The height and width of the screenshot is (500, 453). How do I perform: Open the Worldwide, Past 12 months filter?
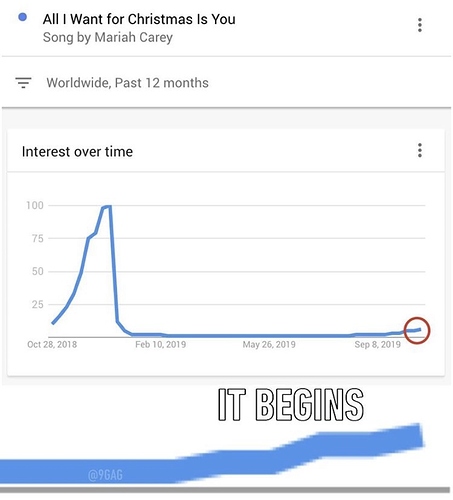127,83
